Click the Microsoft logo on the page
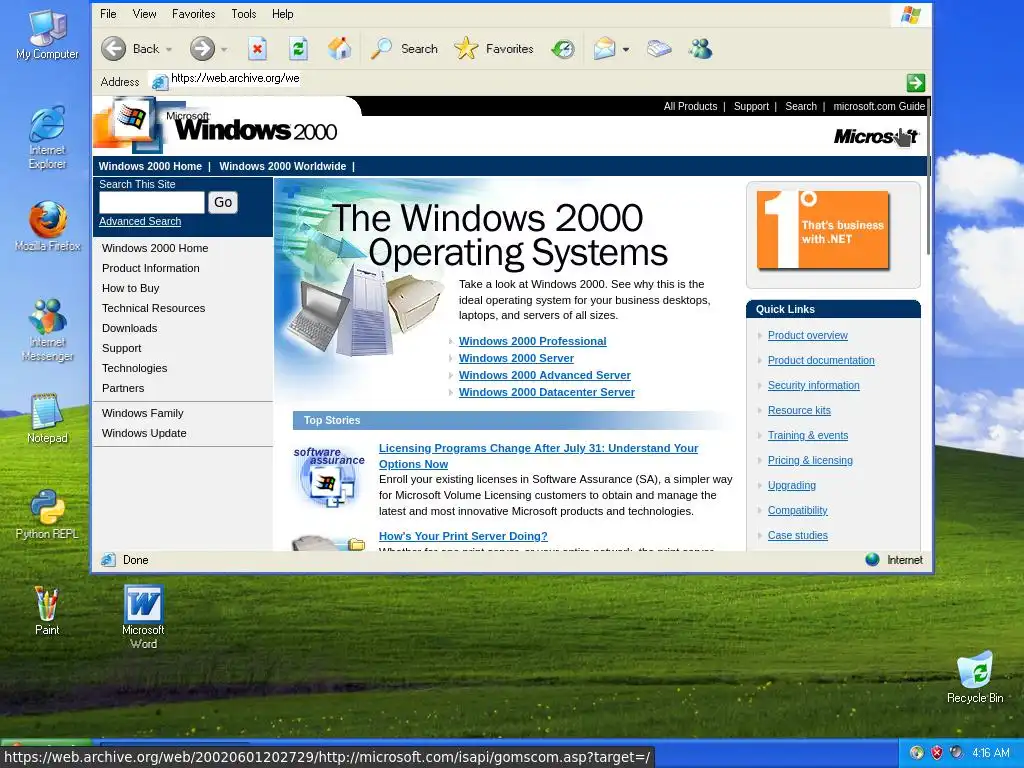1024x768 pixels. (876, 136)
